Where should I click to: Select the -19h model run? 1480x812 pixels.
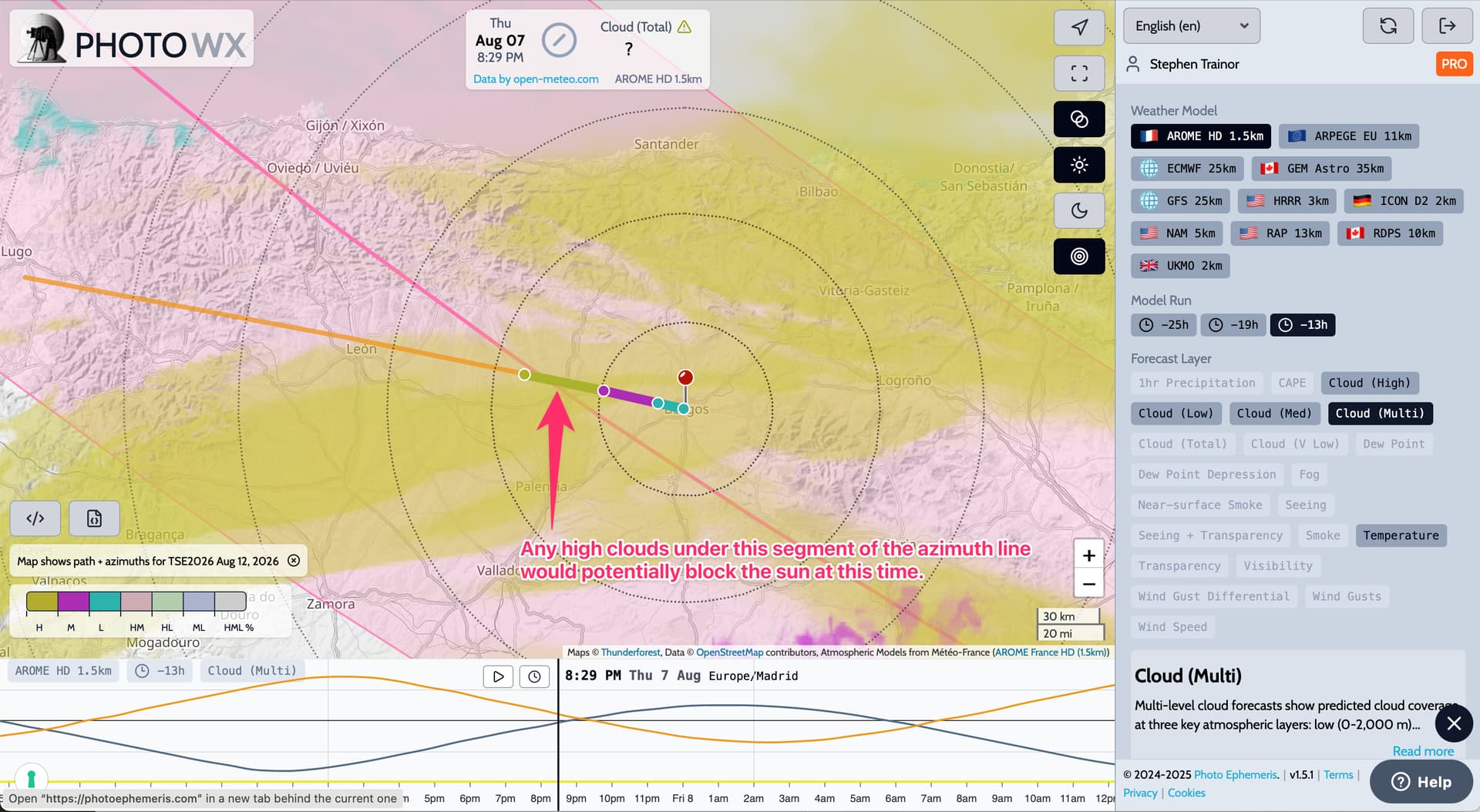1233,325
